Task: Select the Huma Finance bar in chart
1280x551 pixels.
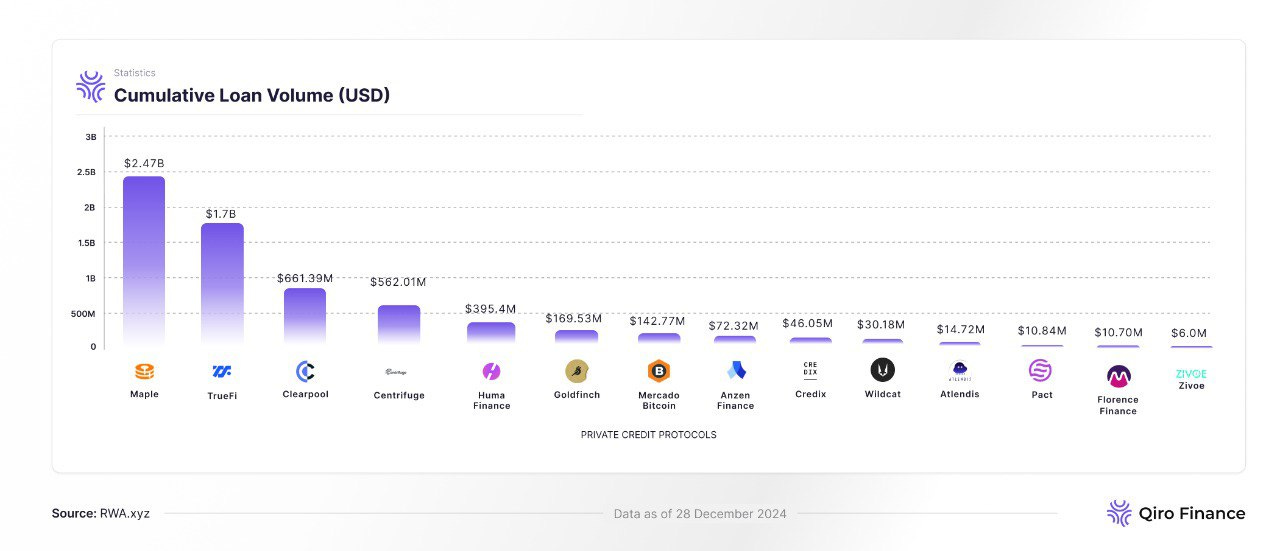Action: (x=491, y=334)
